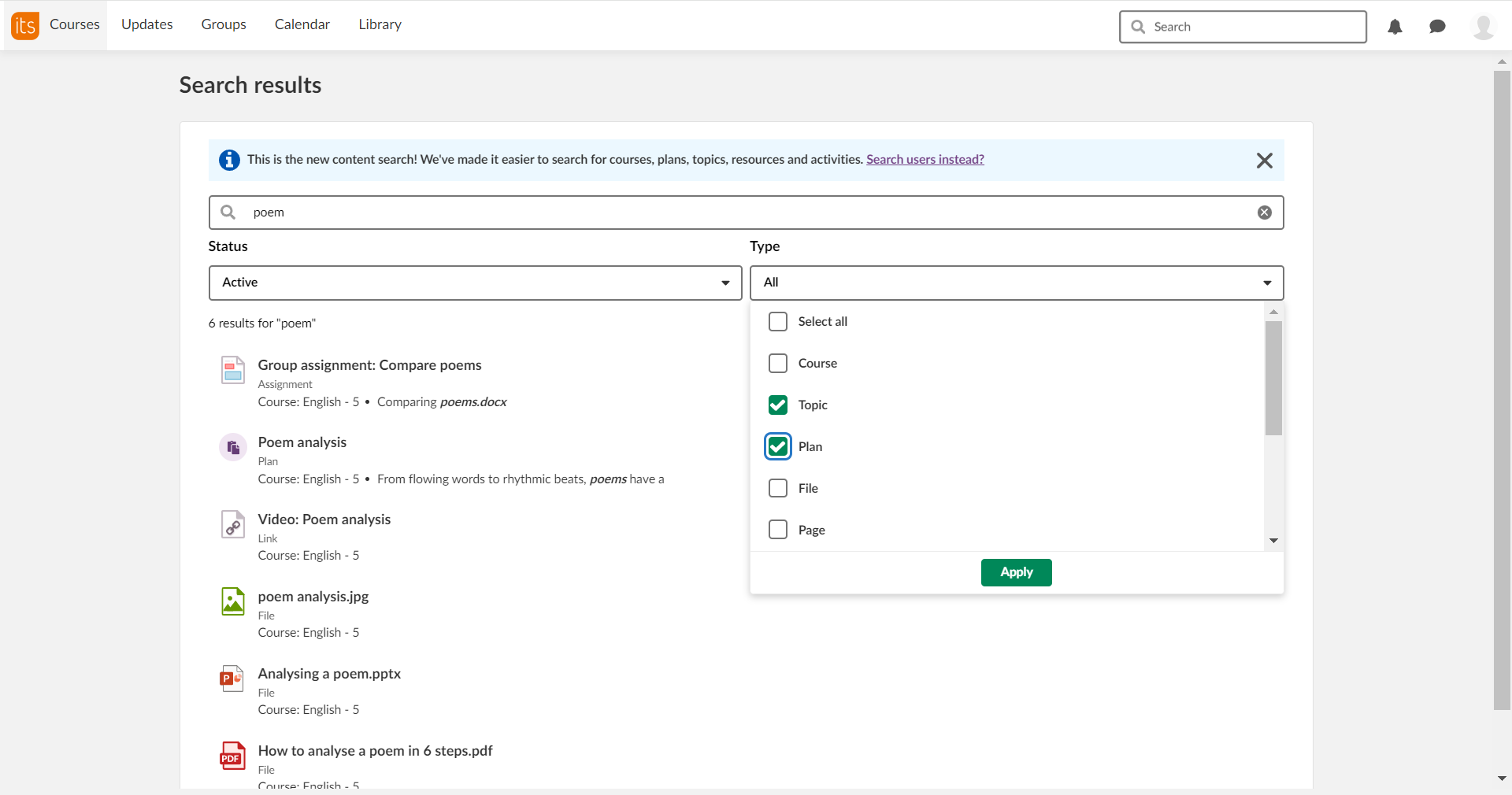
Task: Dismiss the new content search info banner
Action: (1264, 161)
